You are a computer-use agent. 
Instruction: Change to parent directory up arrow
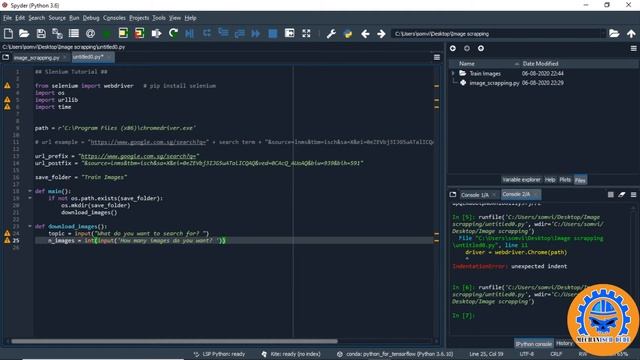tap(631, 33)
